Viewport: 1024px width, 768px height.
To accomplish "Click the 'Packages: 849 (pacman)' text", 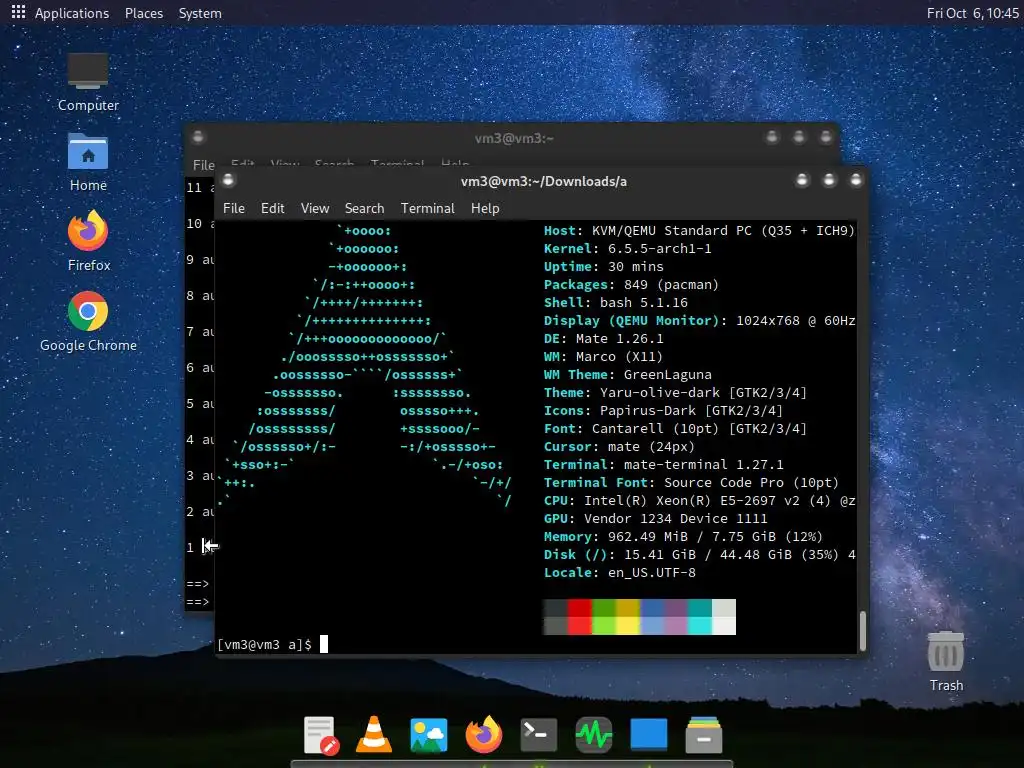I will pyautogui.click(x=631, y=285).
